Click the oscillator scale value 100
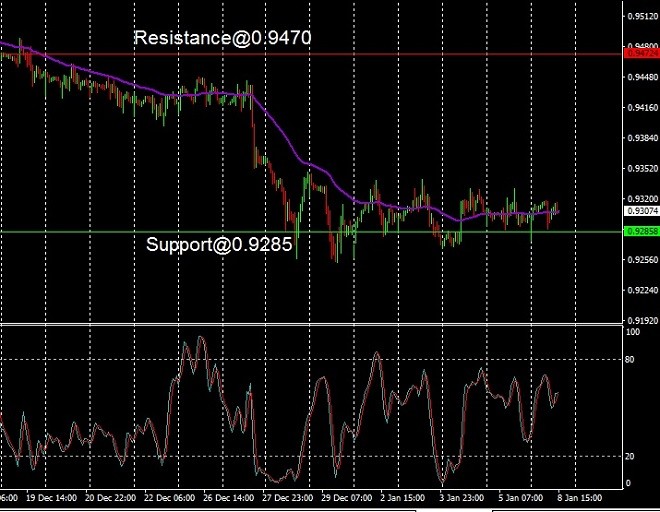 (x=633, y=332)
